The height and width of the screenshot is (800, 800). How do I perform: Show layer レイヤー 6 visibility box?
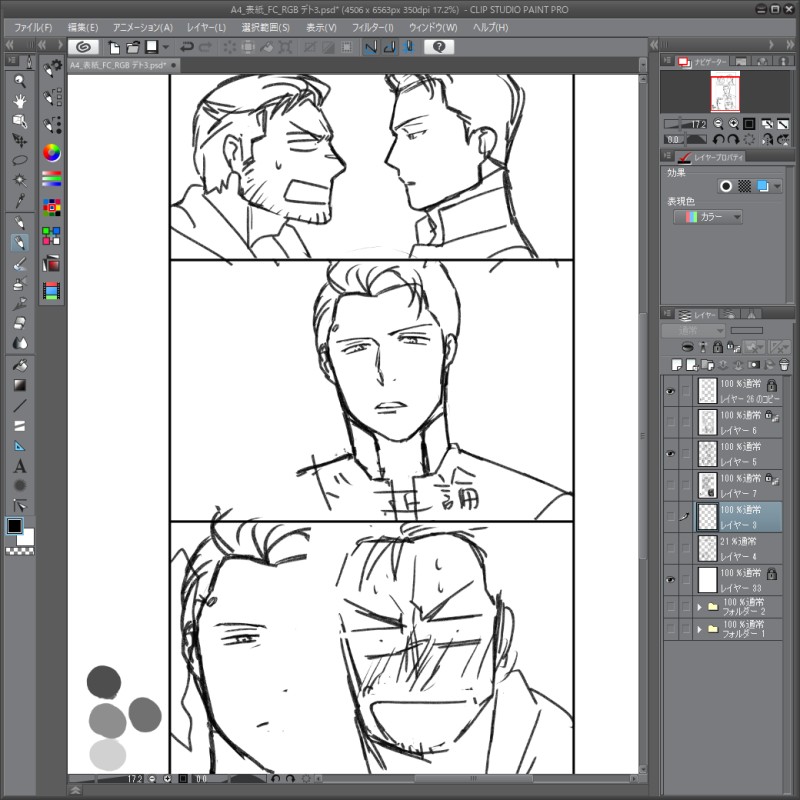click(671, 422)
